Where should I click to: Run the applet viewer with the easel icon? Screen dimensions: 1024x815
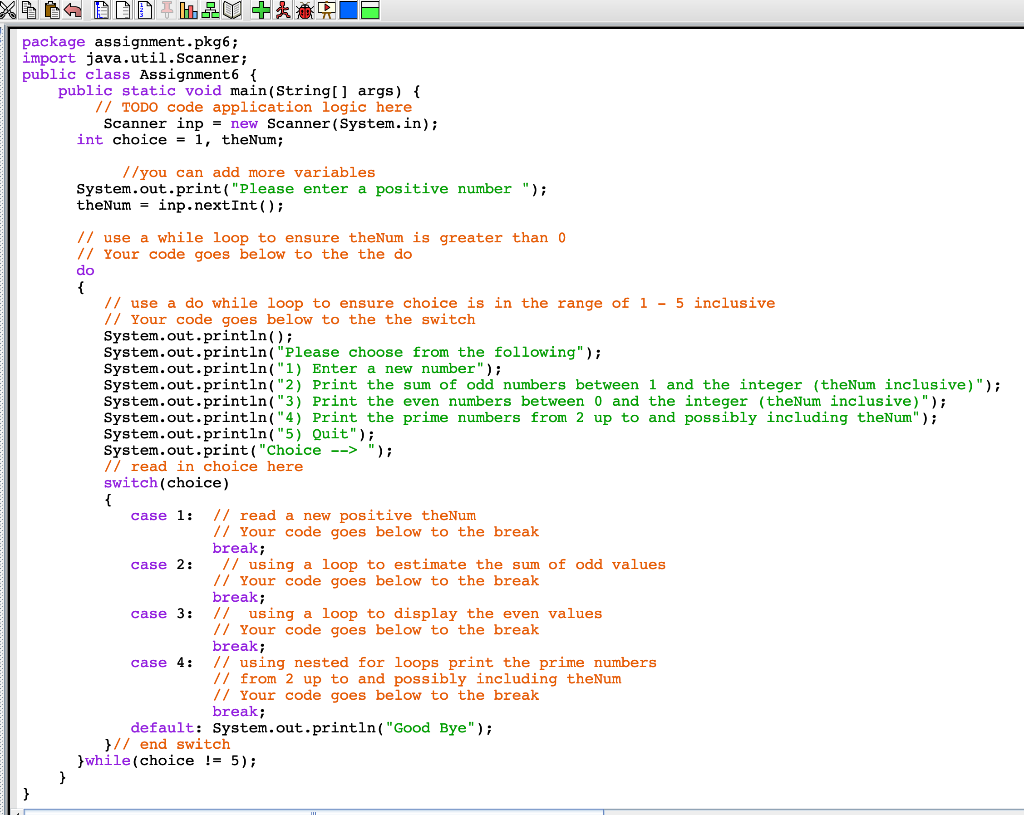[x=326, y=10]
